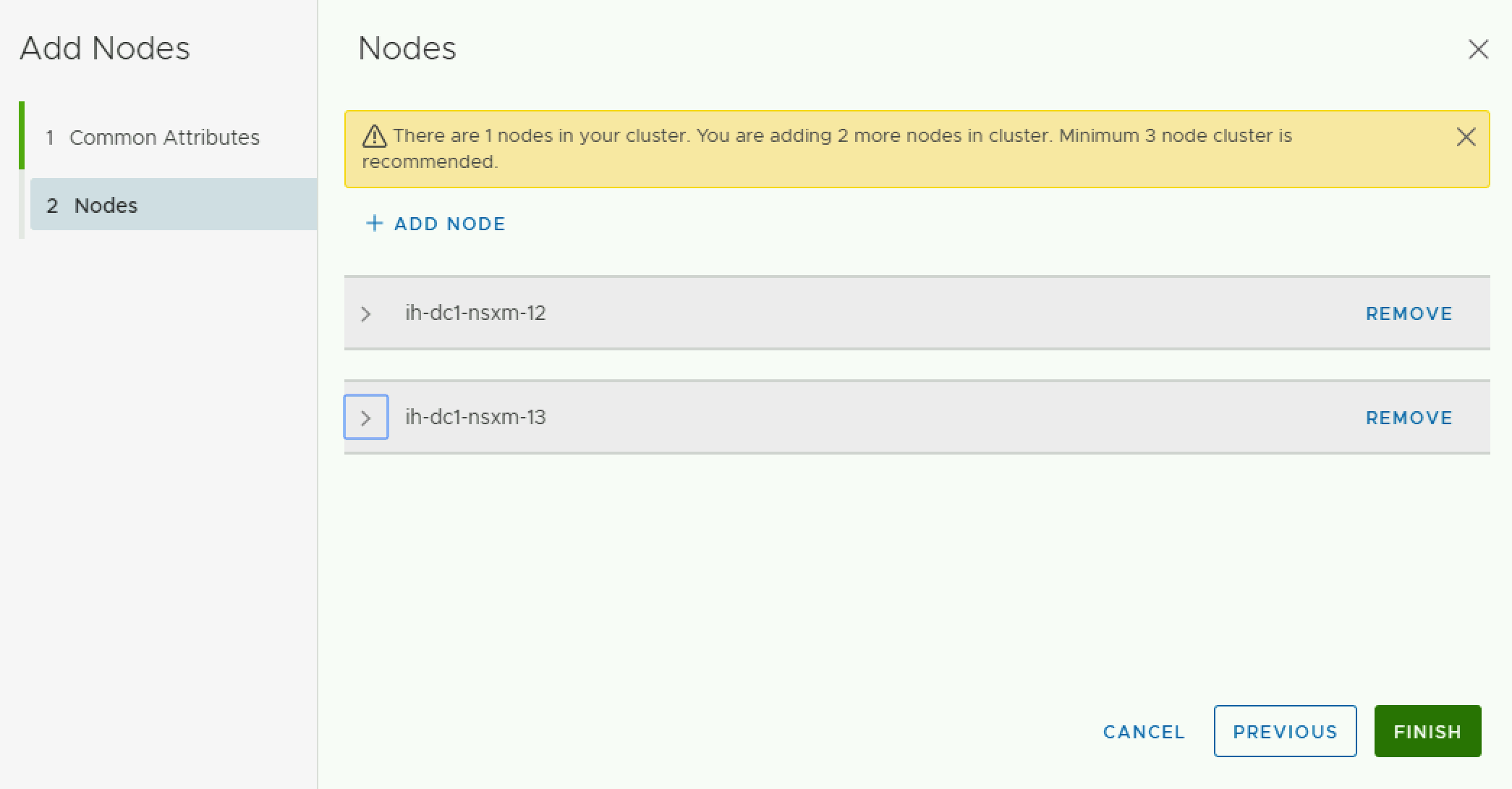Image resolution: width=1512 pixels, height=789 pixels.
Task: Dismiss the yellow cluster warning banner
Action: (x=1466, y=137)
